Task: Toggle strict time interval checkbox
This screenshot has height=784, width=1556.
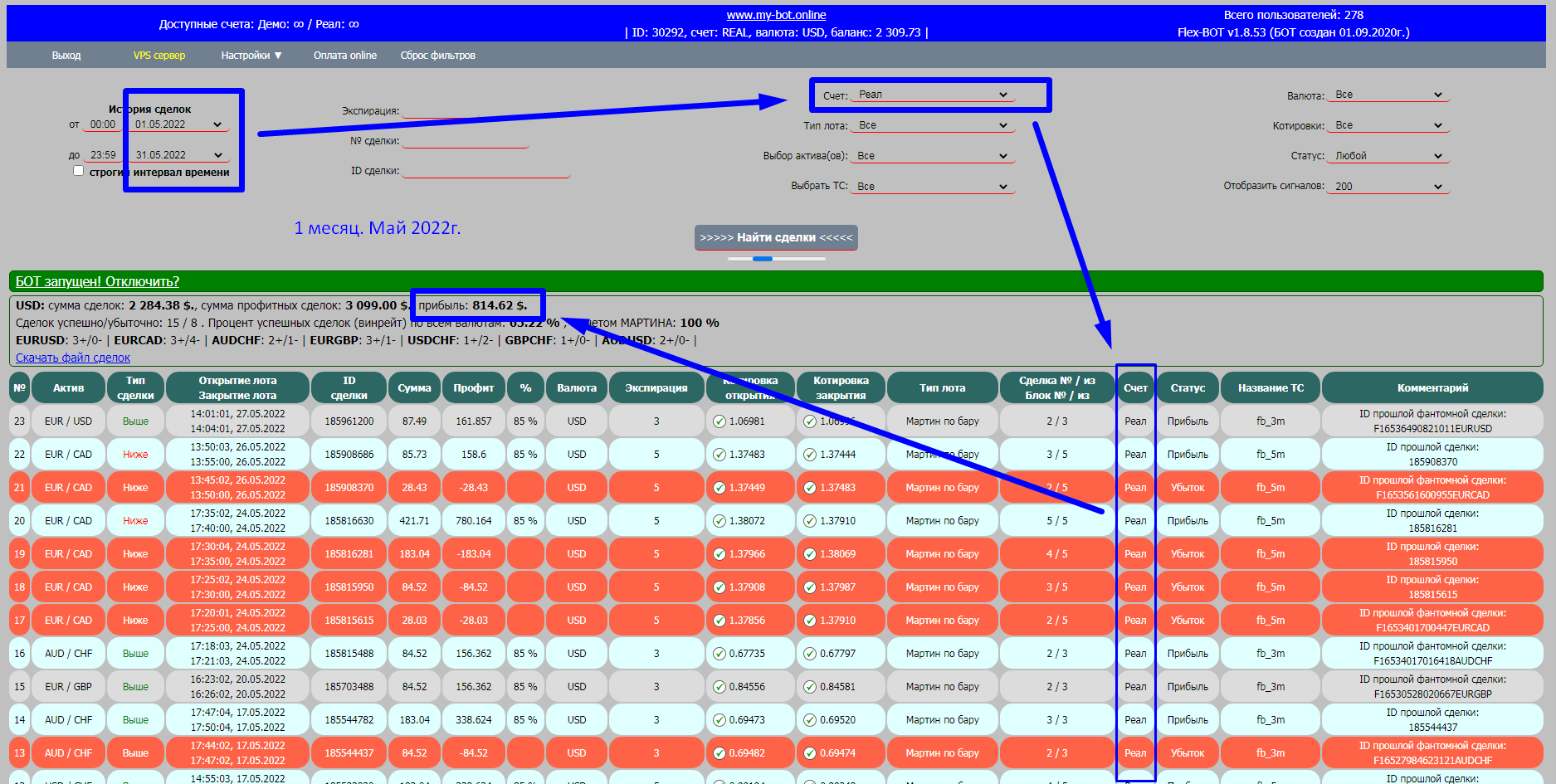Action: pos(78,171)
